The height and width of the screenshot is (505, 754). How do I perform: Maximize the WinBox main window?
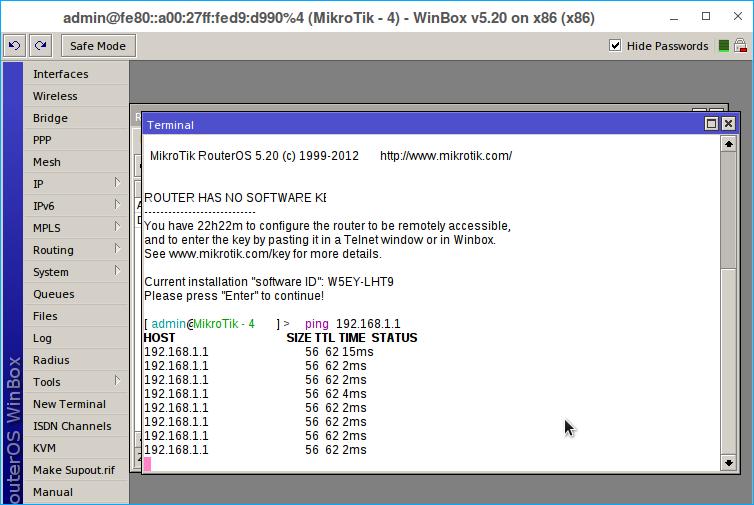706,16
